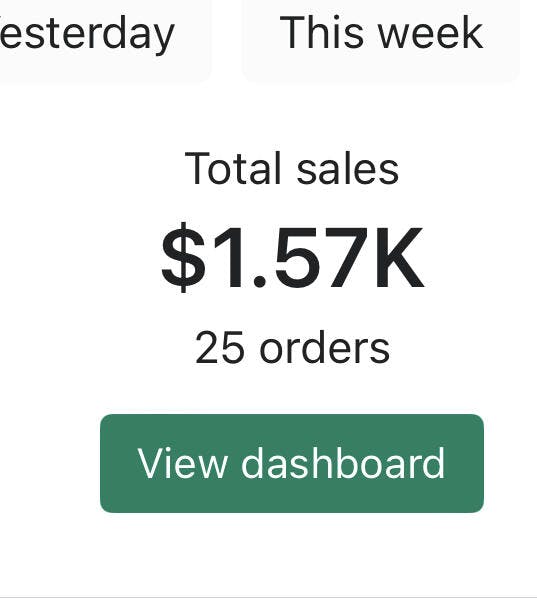Screen dimensions: 537x598
Task: Click the word "week" in This week
Action: tap(431, 32)
